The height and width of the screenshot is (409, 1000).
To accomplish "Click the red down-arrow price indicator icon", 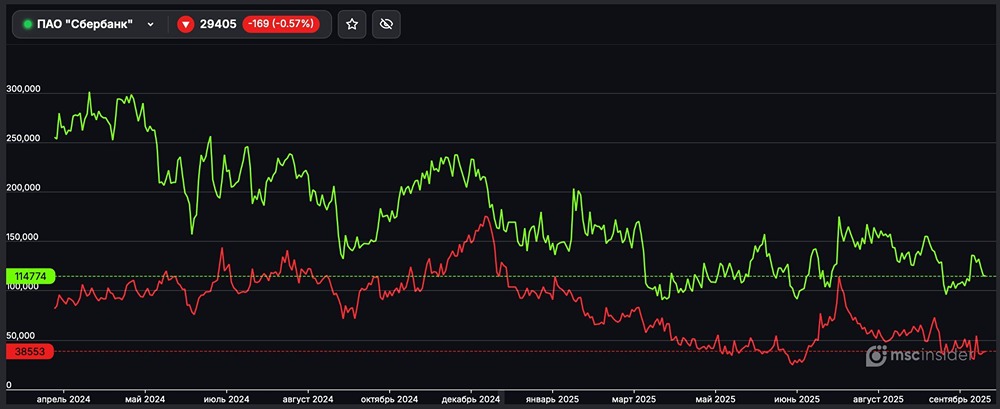I will point(186,24).
